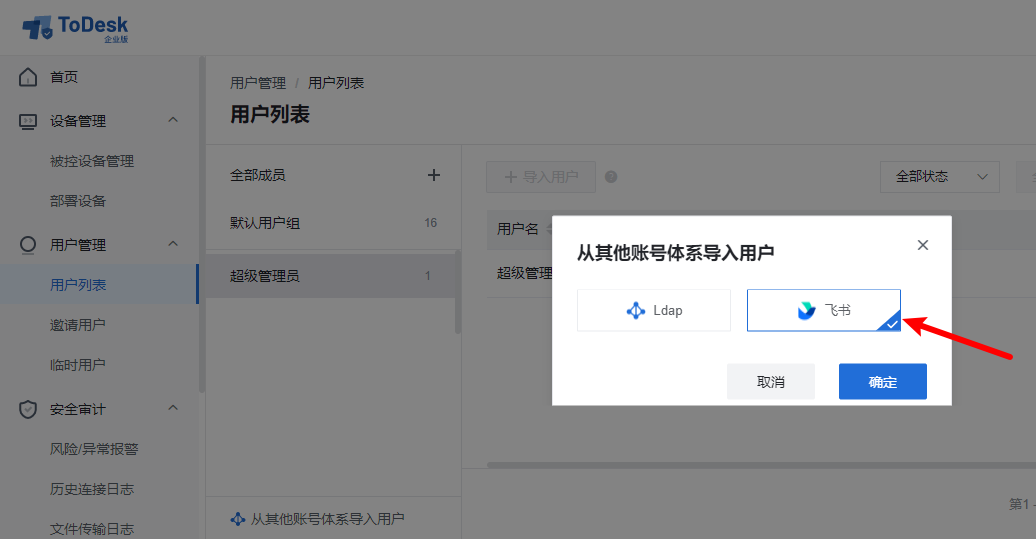This screenshot has height=539, width=1036.
Task: Select 用户列表 in the sidebar
Action: pyautogui.click(x=99, y=285)
